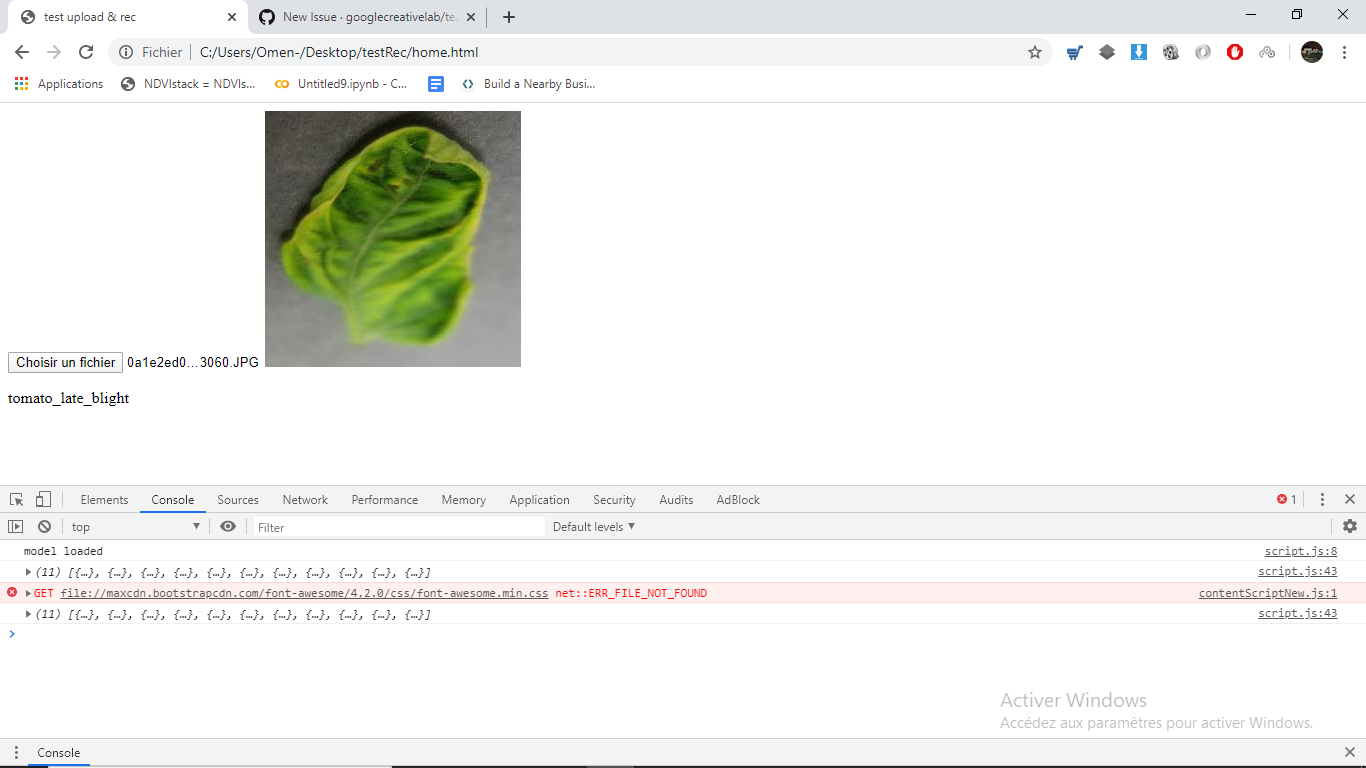Click the Inspect element cursor icon
This screenshot has height=768, width=1366.
pos(16,498)
